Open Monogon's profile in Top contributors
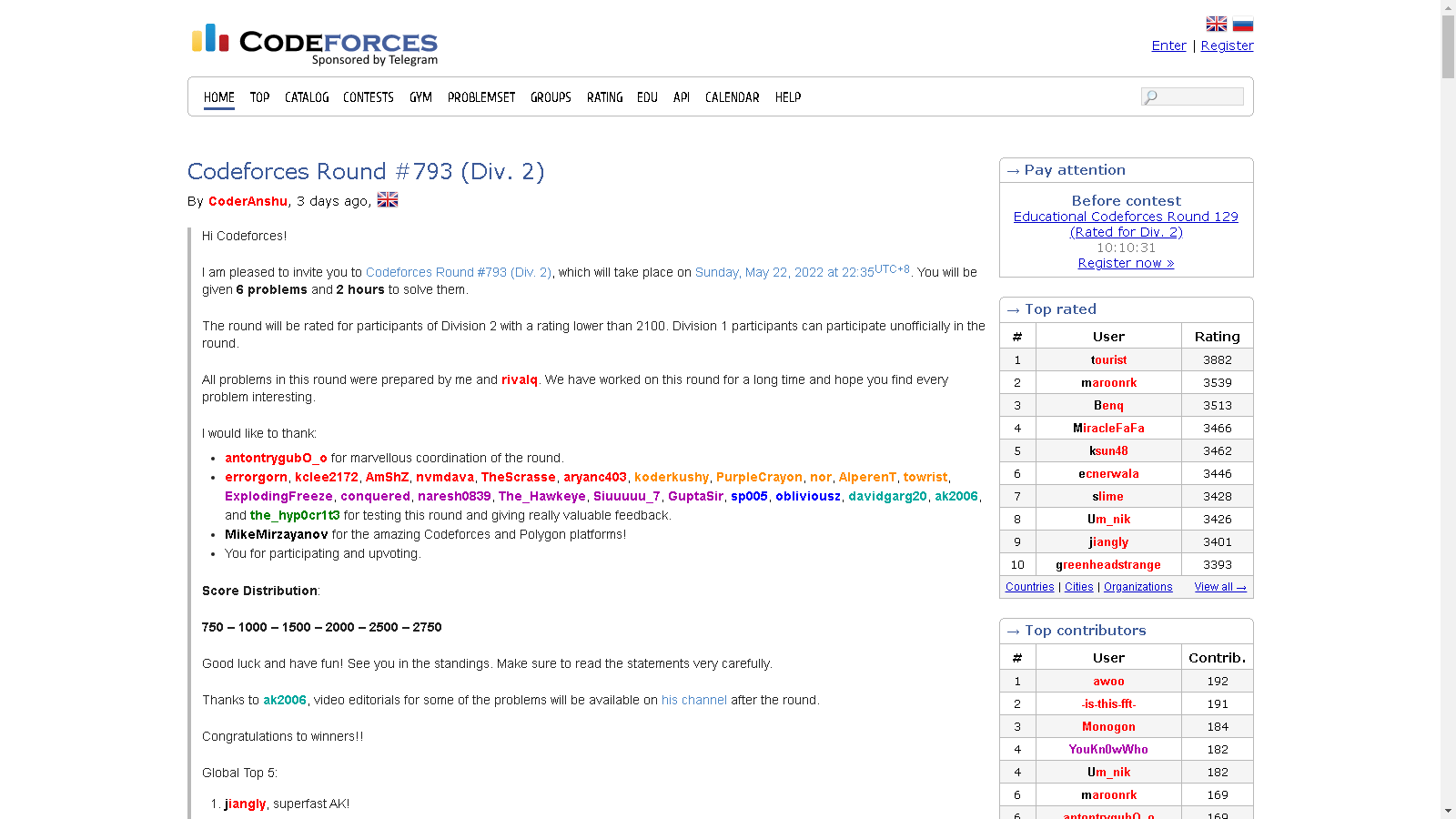This screenshot has width=1456, height=819. 1108,726
